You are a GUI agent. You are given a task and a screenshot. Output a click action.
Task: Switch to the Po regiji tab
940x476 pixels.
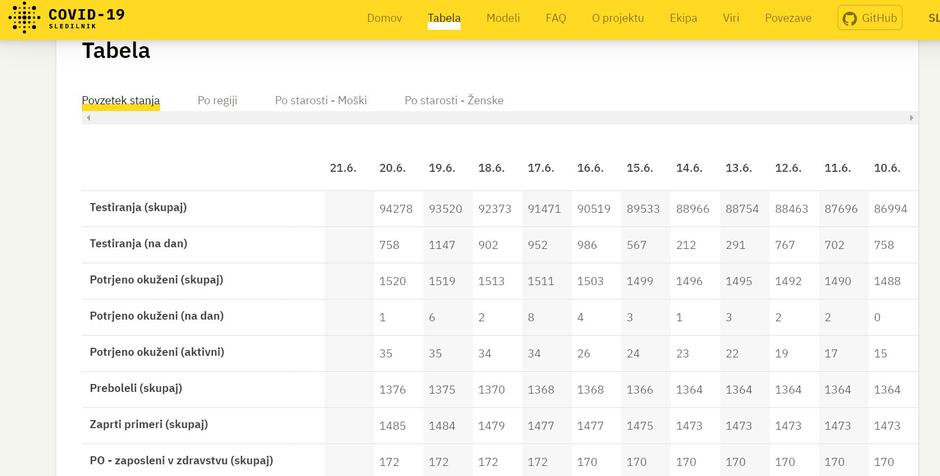pyautogui.click(x=217, y=100)
